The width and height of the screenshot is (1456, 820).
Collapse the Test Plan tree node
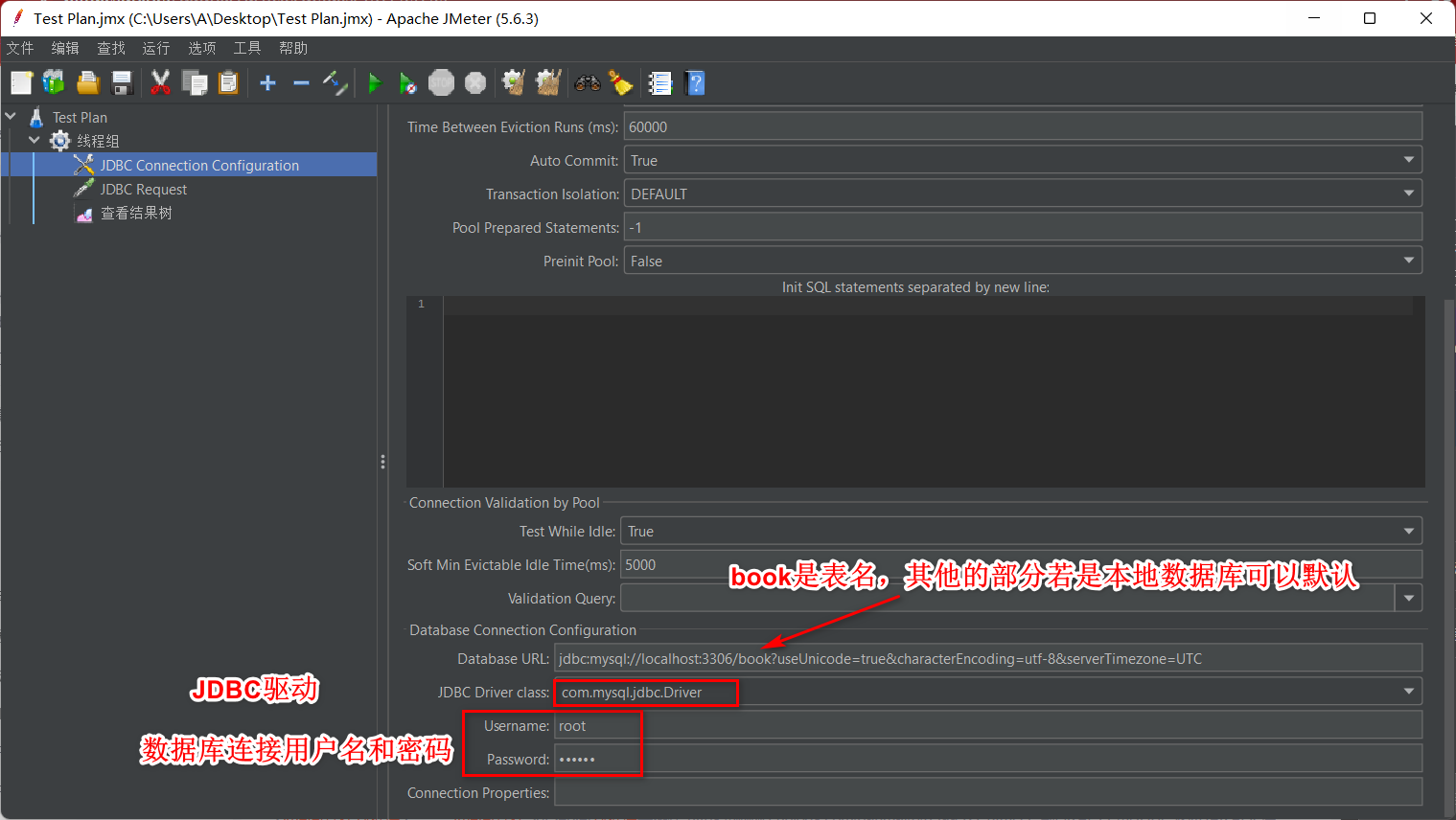click(x=11, y=116)
